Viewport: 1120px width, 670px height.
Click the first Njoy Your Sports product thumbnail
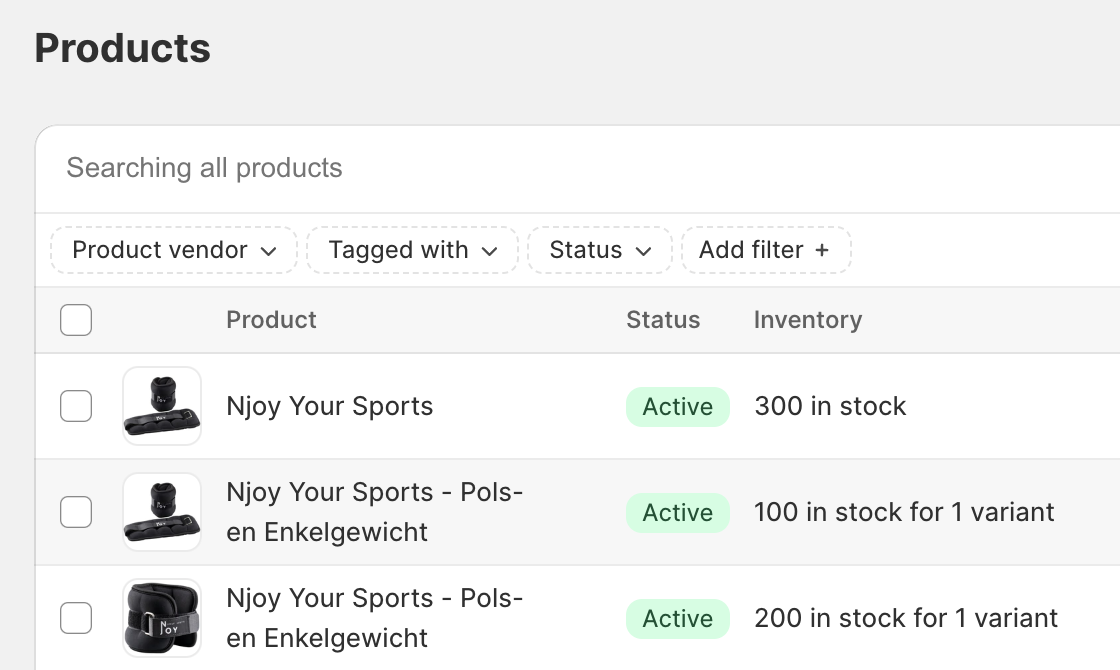tap(162, 406)
